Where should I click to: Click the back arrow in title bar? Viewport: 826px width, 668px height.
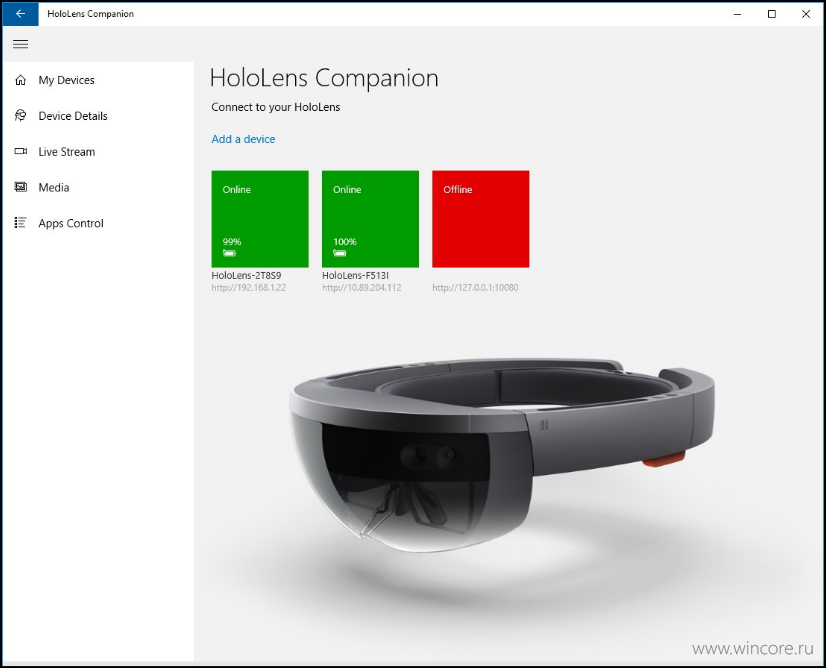21,14
